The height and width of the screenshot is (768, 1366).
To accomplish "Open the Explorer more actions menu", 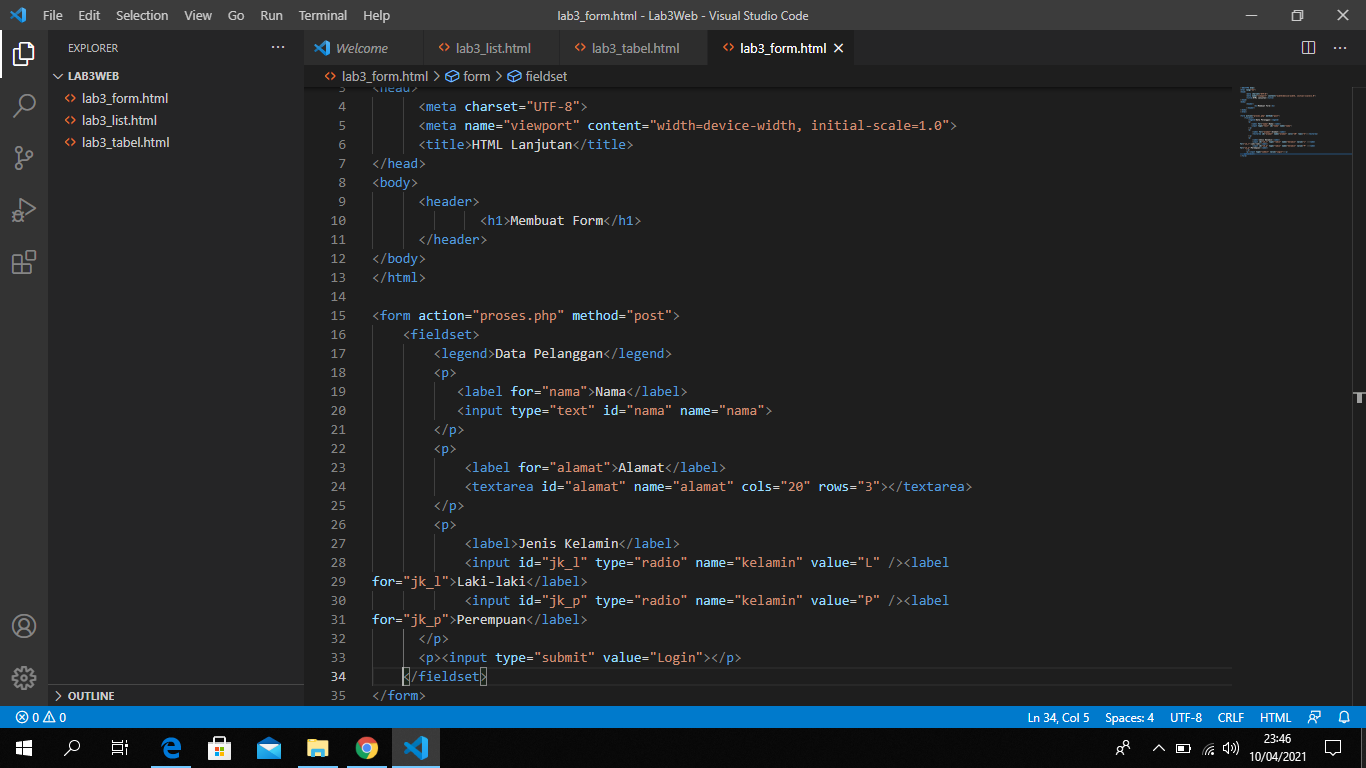I will [x=277, y=47].
